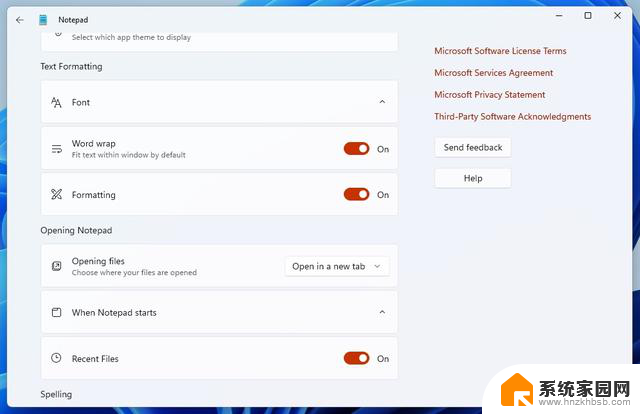Open Microsoft Privacy Statement link
Viewport: 640px width, 414px height.
pyautogui.click(x=489, y=95)
